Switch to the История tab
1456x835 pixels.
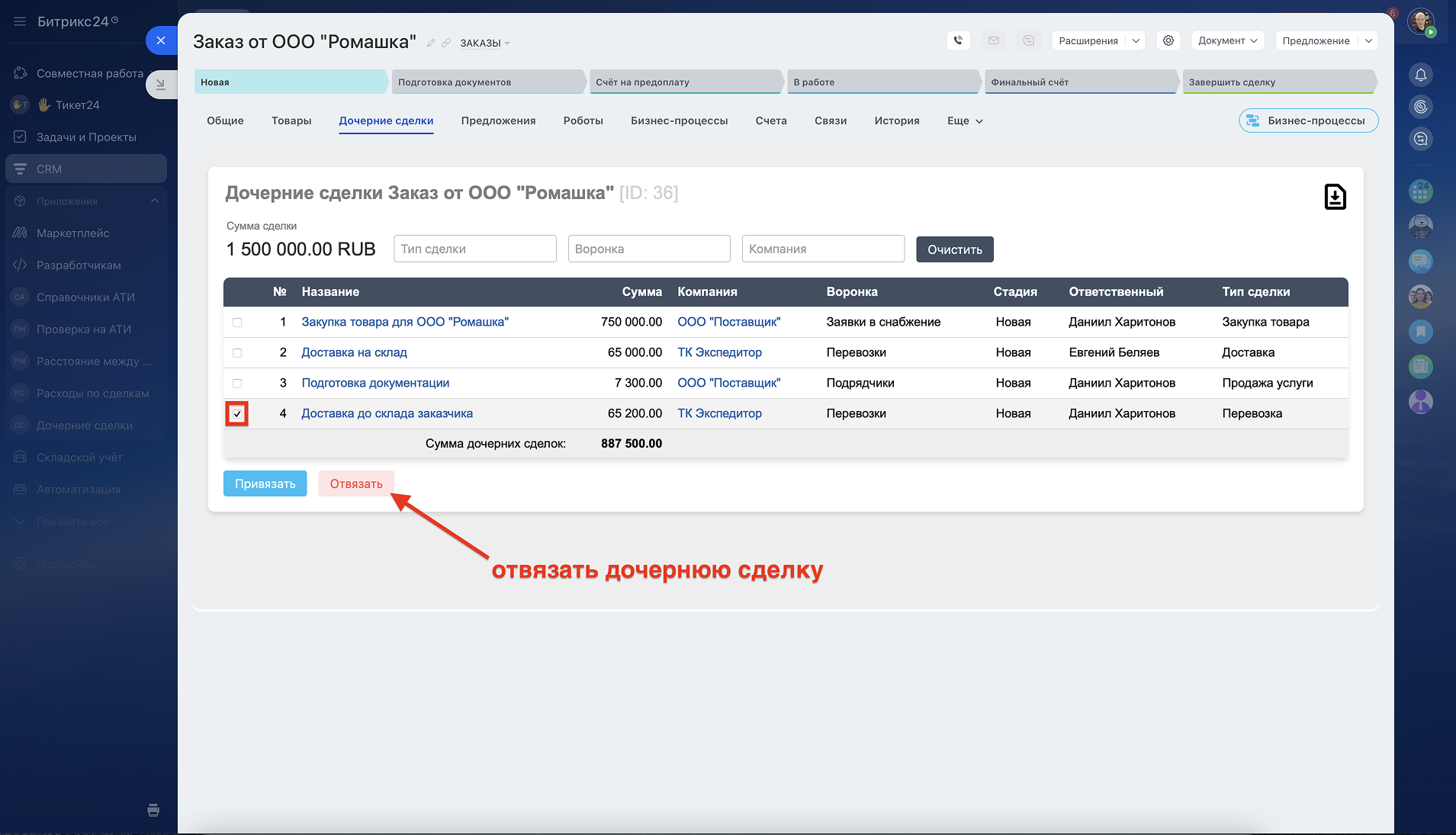896,120
